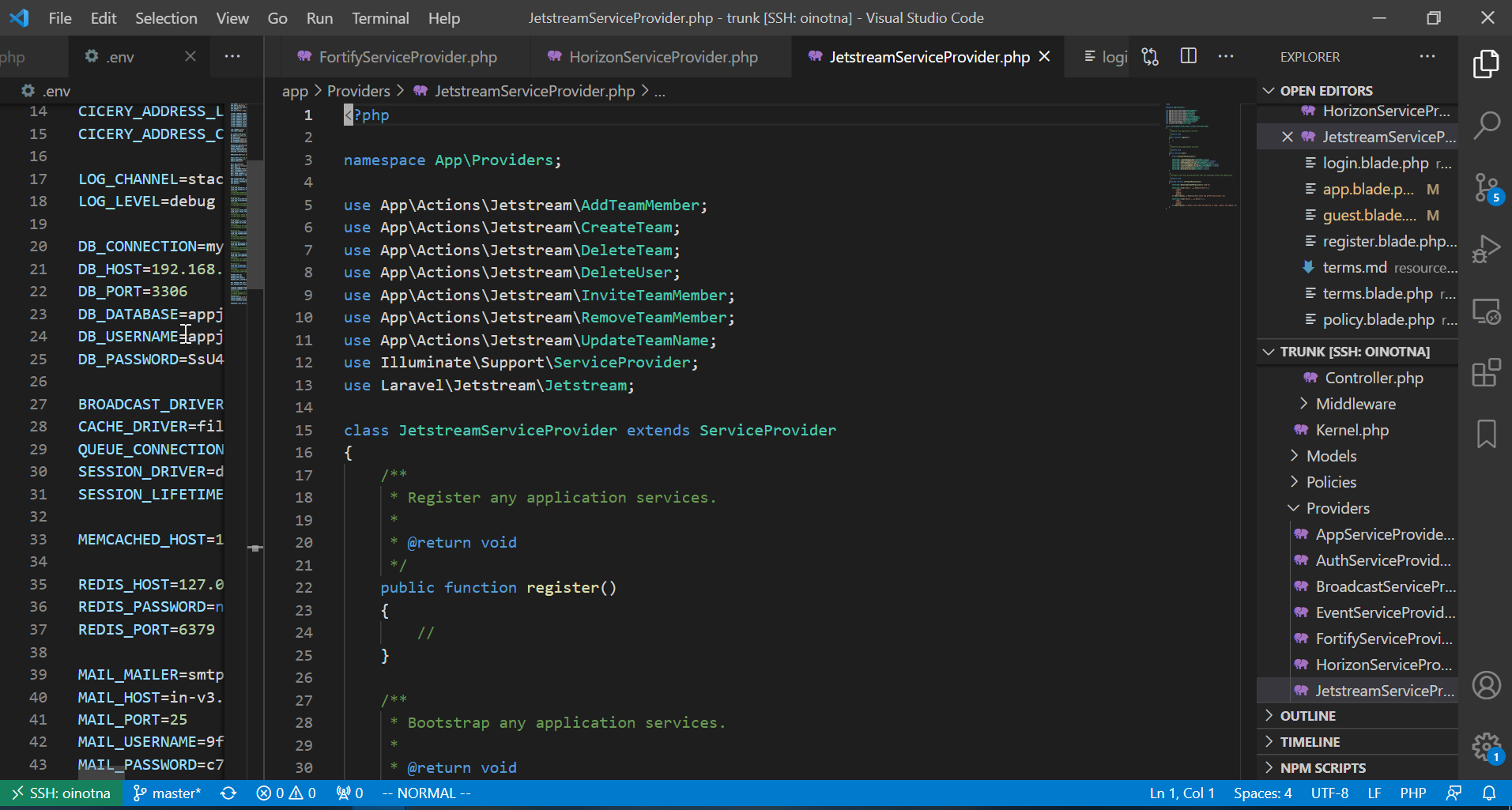Click the master* branch in status bar
Screen dimensions: 1512x810
coord(168,793)
